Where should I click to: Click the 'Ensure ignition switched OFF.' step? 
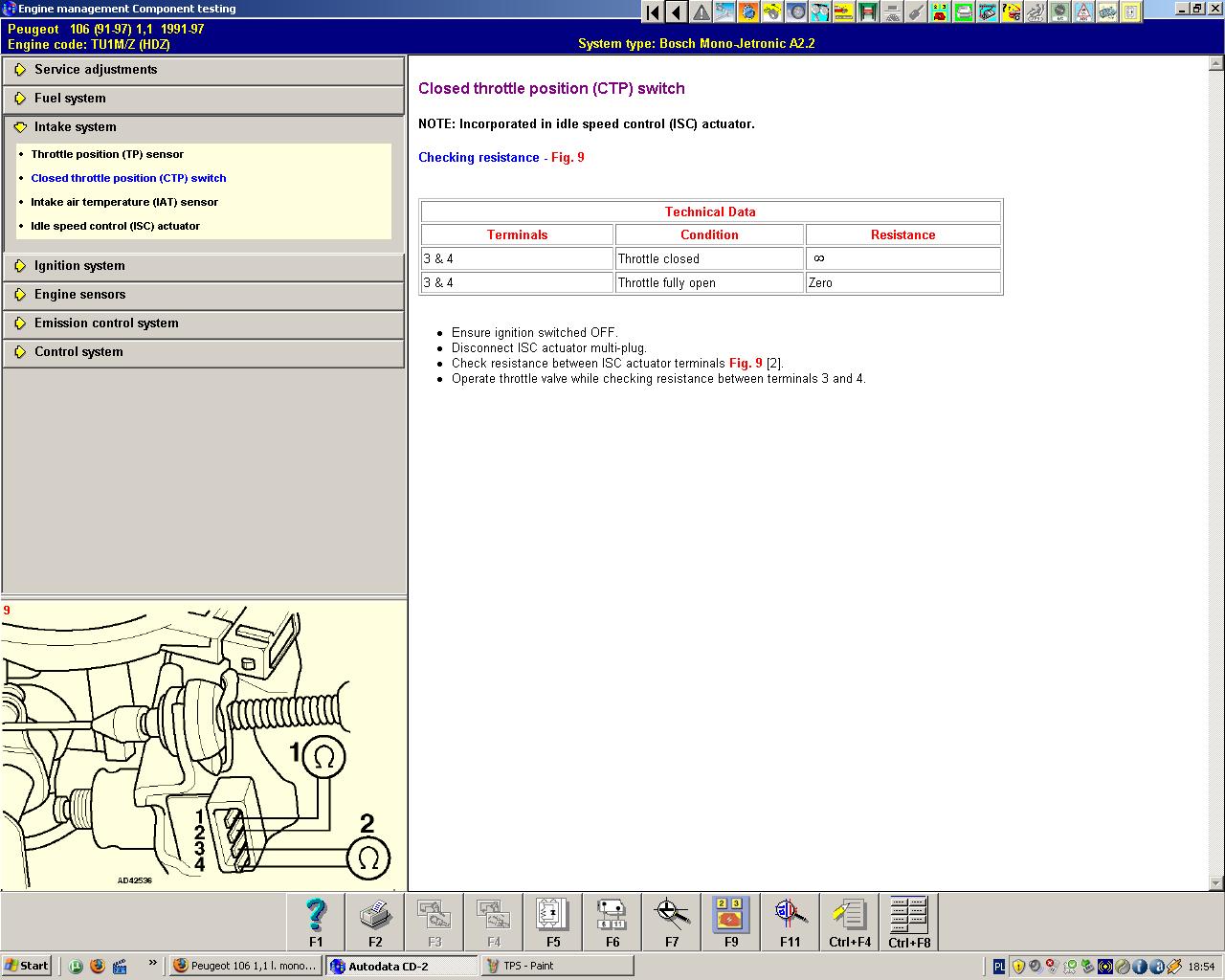[x=534, y=333]
